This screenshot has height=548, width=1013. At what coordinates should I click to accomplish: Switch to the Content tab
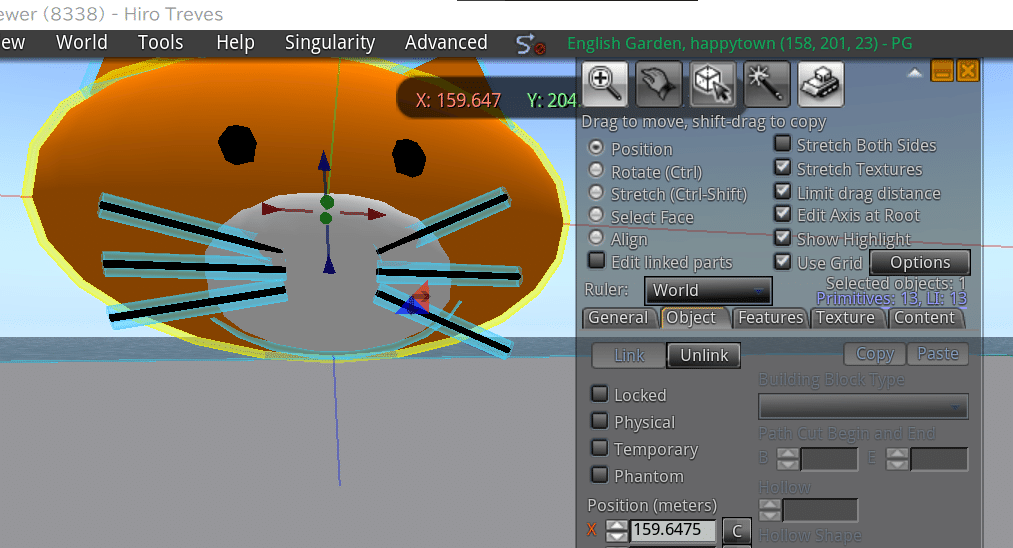click(924, 318)
